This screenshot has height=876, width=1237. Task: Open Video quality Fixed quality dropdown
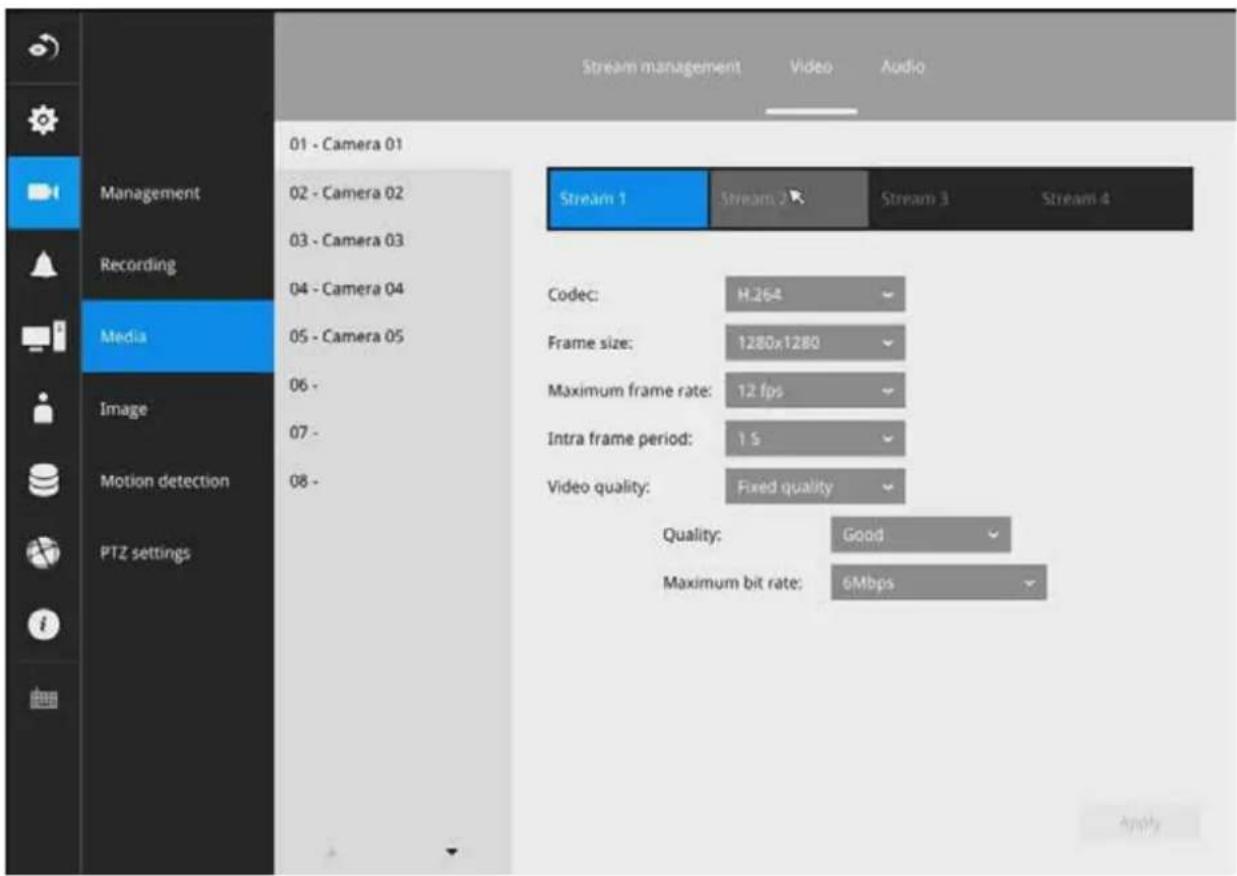tap(815, 487)
